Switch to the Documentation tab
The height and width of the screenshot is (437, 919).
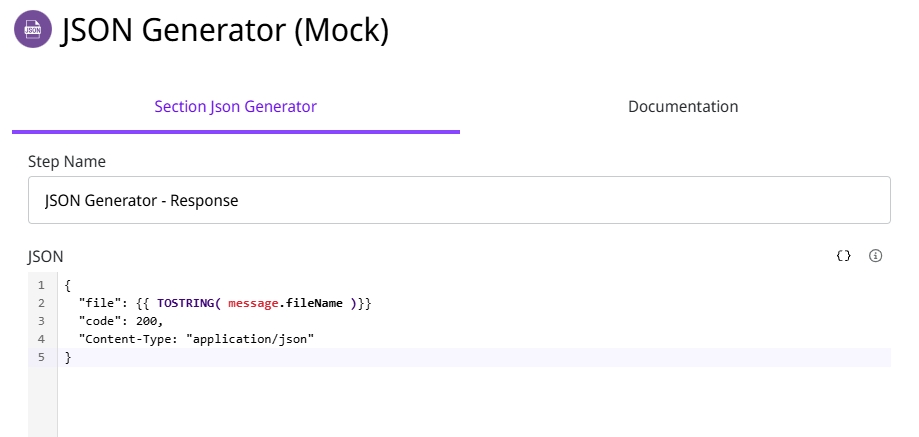[683, 106]
